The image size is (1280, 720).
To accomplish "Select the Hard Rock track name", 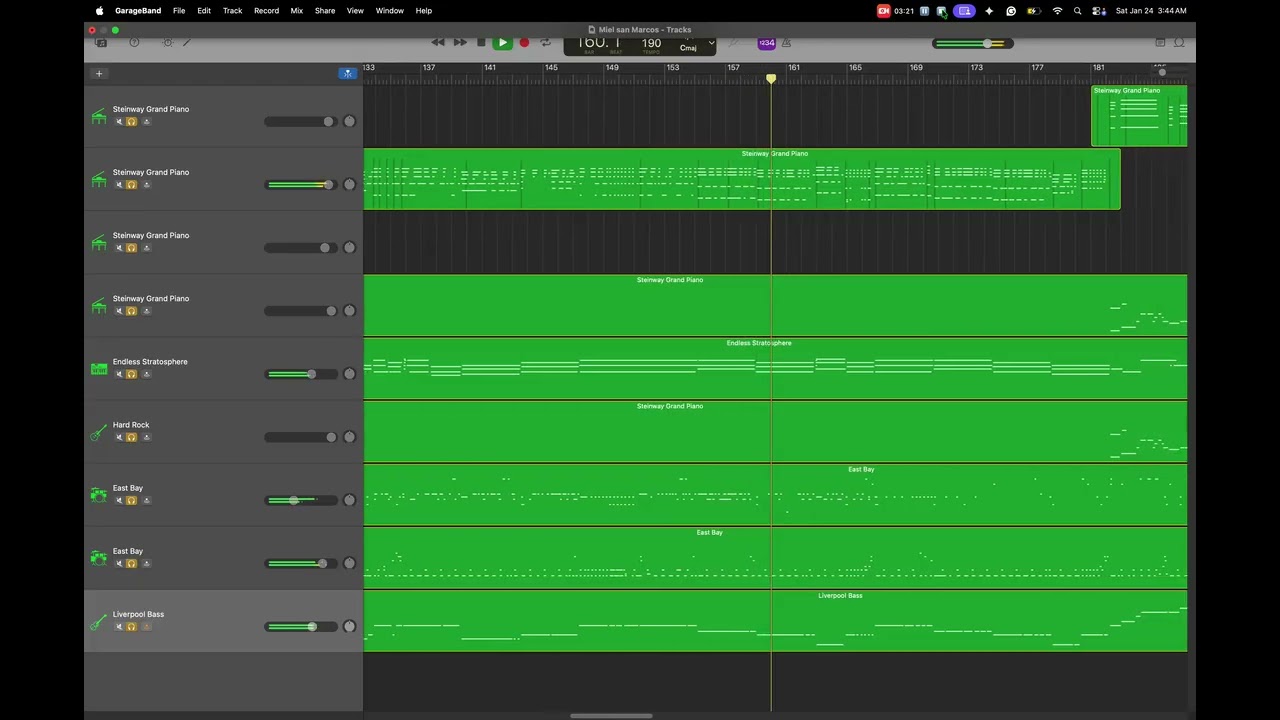I will point(131,425).
